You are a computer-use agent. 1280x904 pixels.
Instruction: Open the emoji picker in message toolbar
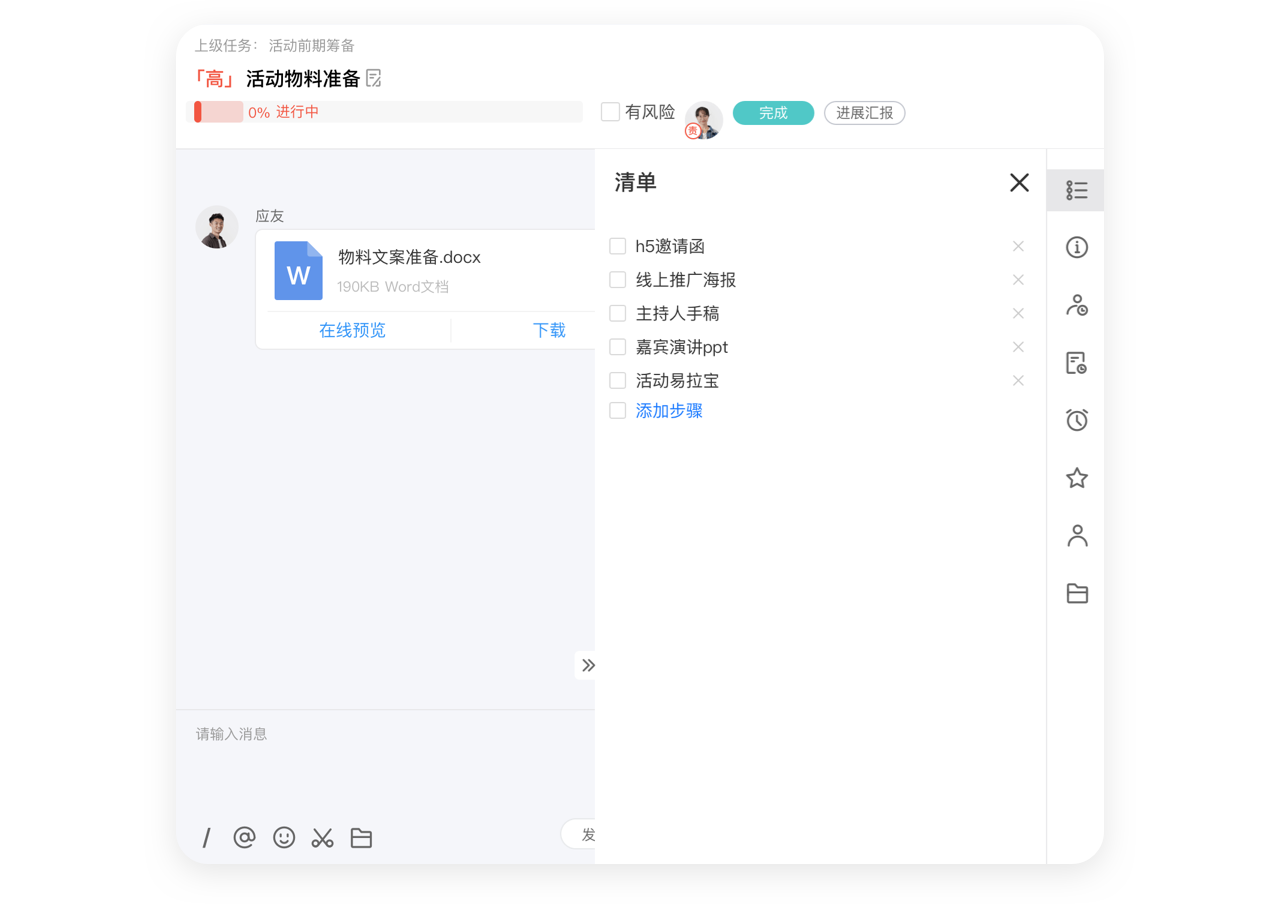coord(284,838)
